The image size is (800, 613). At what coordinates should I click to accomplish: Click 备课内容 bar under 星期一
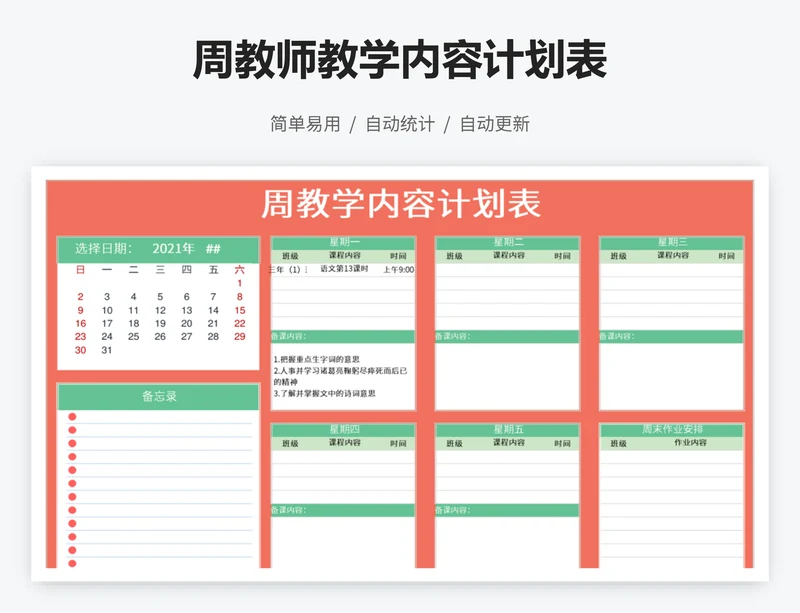tap(343, 336)
